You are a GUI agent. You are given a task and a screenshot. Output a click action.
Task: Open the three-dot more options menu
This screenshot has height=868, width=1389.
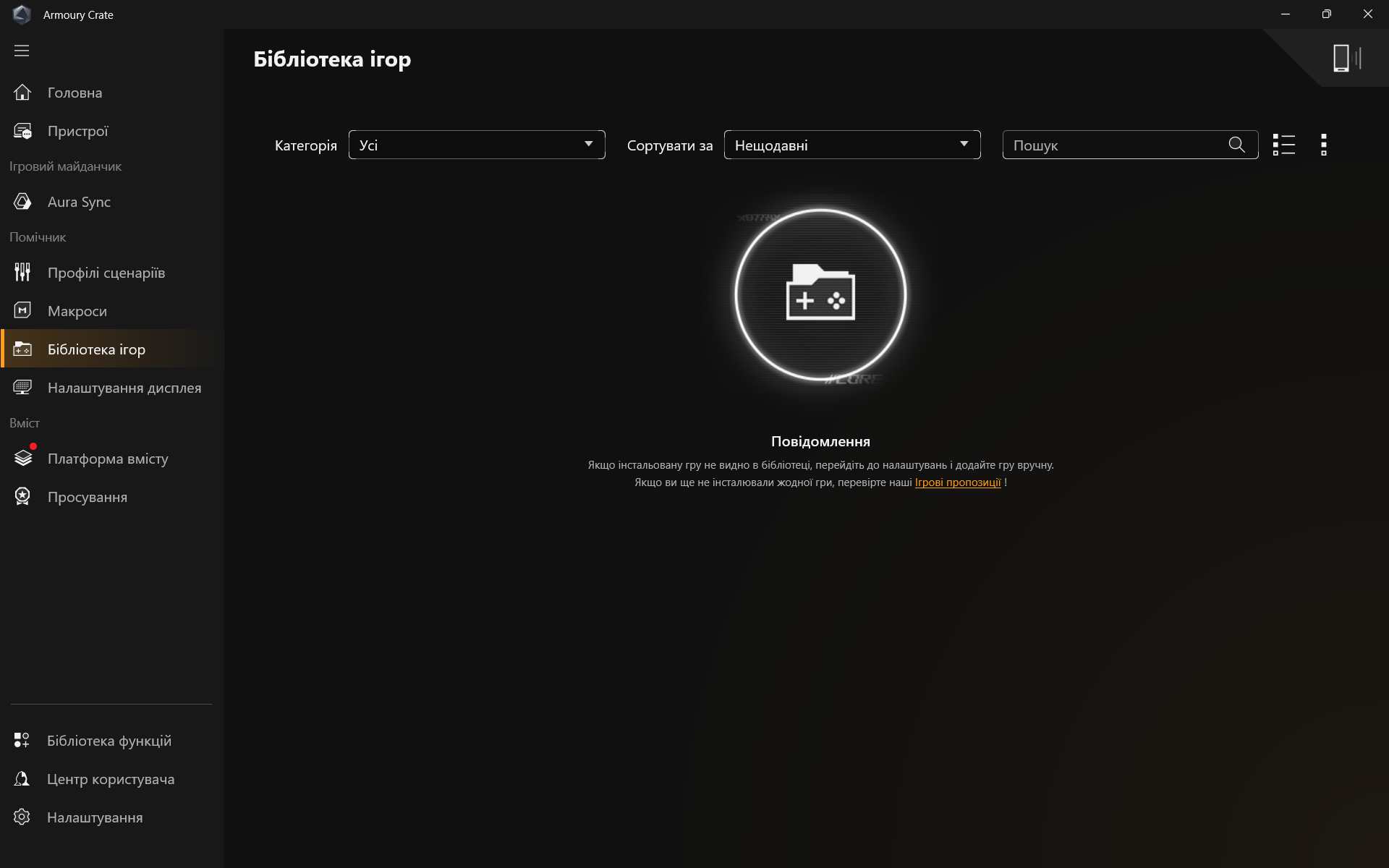(x=1323, y=145)
